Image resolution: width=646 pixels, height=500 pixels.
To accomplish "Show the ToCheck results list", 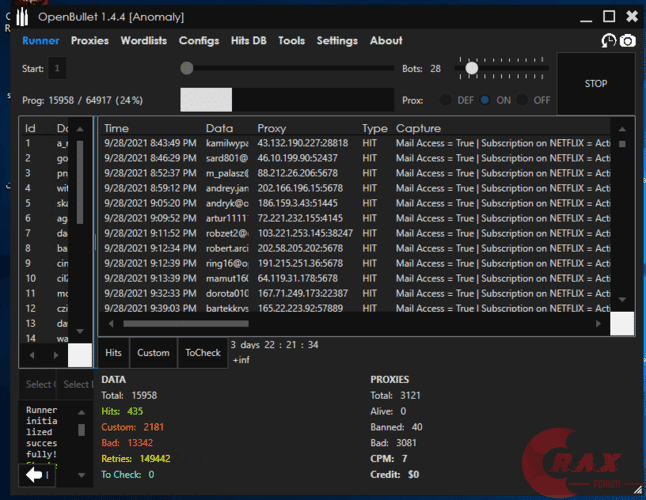I will pyautogui.click(x=203, y=353).
